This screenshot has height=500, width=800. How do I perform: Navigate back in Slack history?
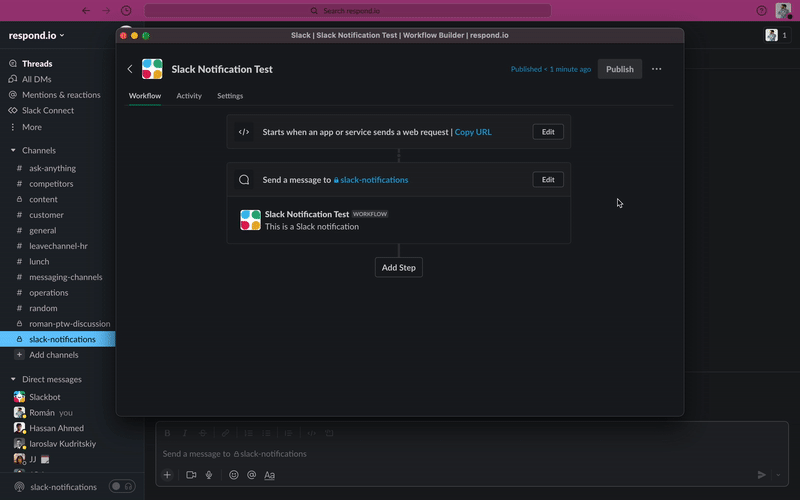86,10
